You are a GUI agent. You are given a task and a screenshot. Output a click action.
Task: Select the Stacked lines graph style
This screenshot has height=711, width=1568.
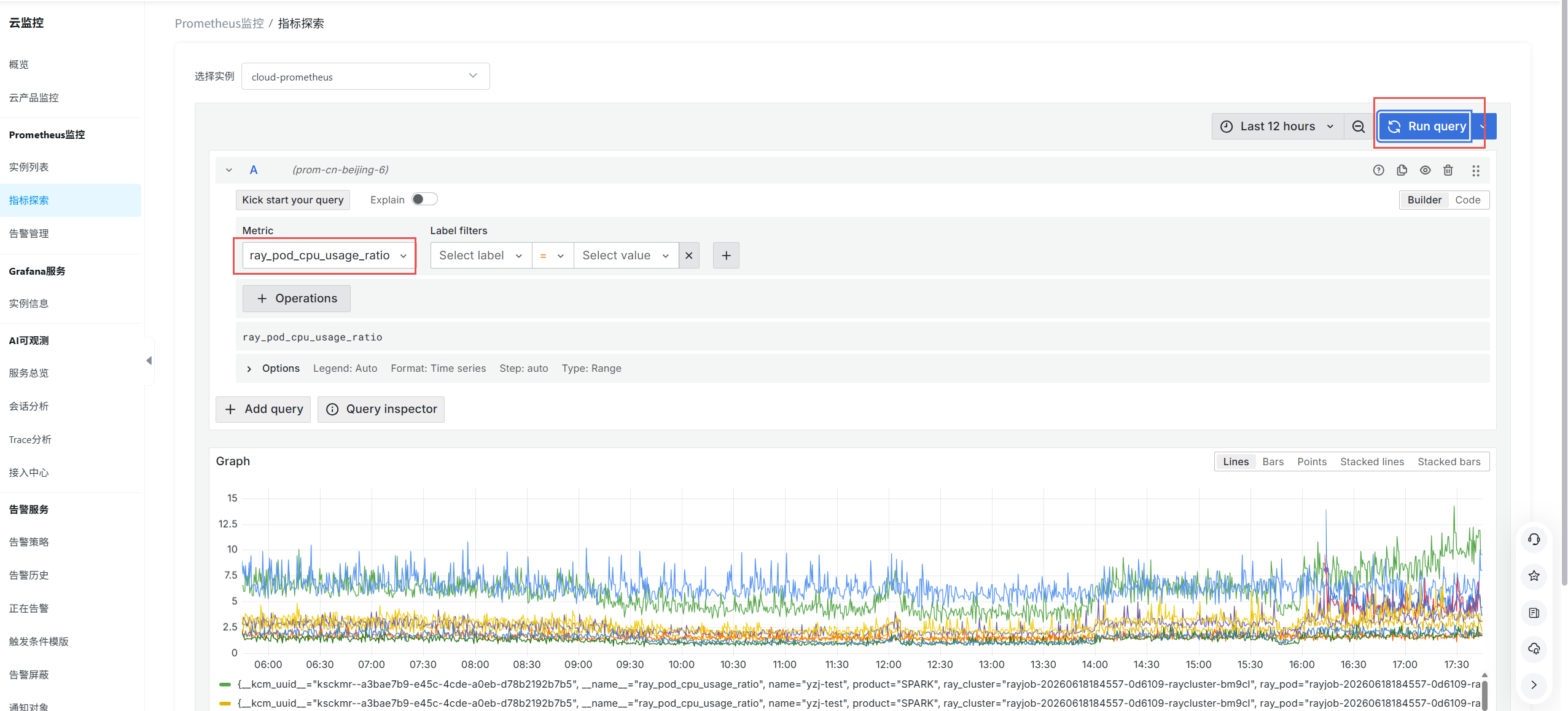tap(1372, 462)
